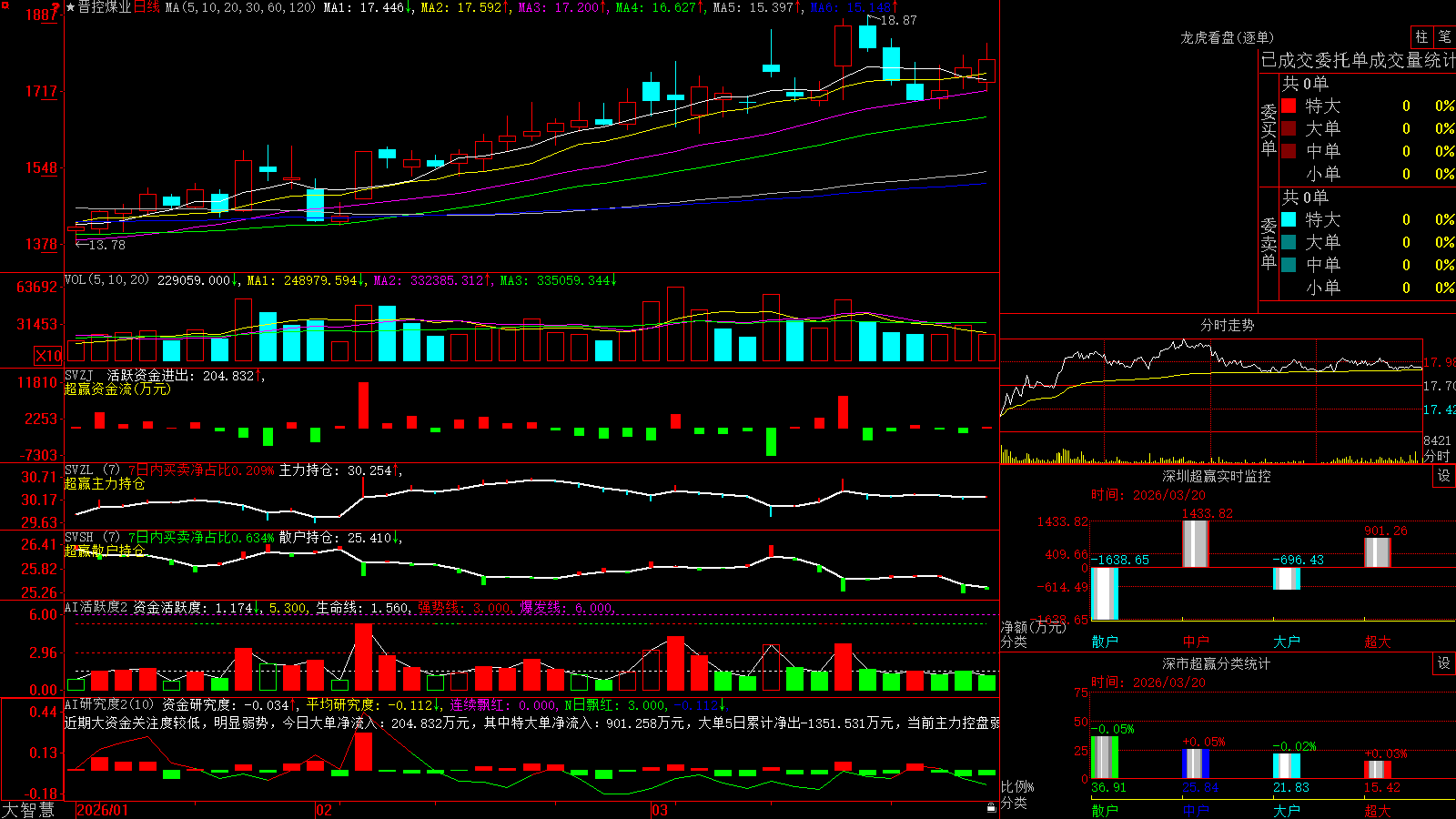
Task: Click the MA2: 17.592 value
Action: coord(461,7)
